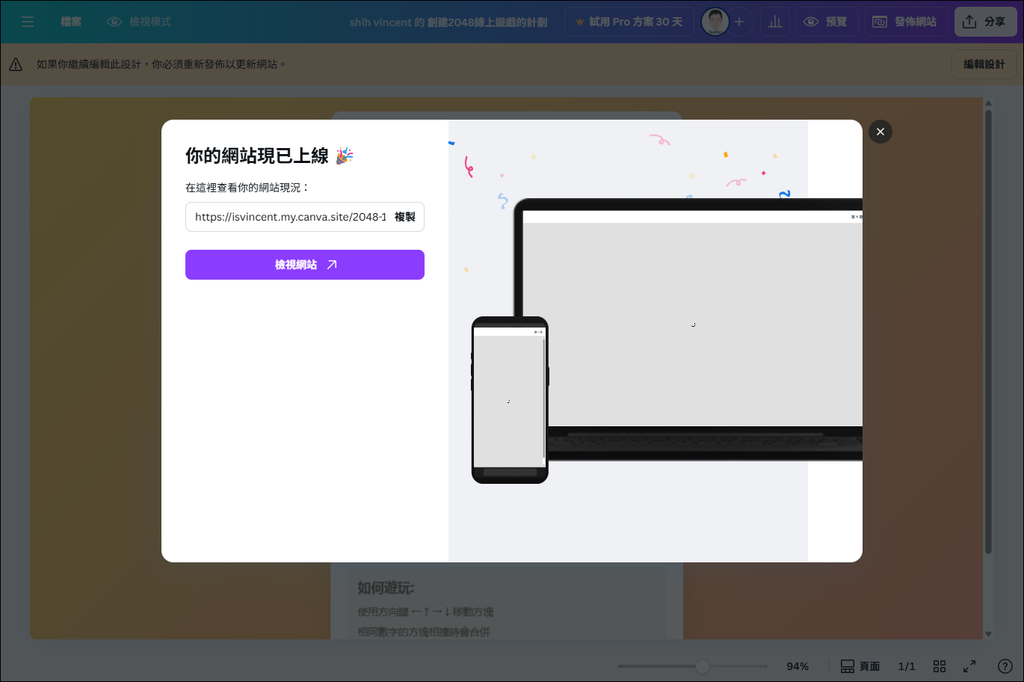Click the laptop preview image in the dialog
The image size is (1024, 682).
(x=690, y=329)
